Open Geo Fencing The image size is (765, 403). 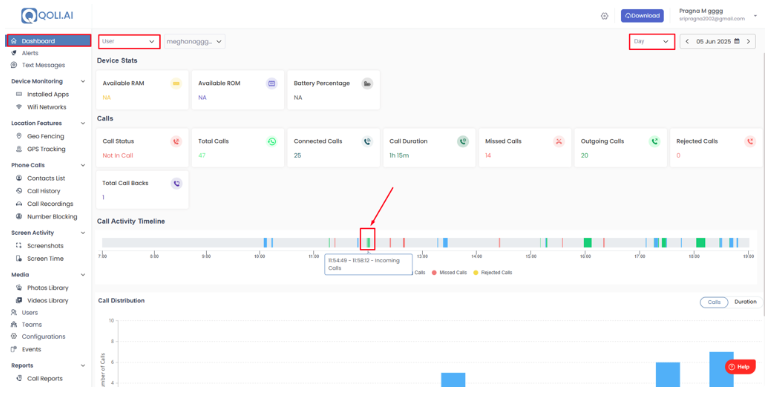tap(45, 136)
